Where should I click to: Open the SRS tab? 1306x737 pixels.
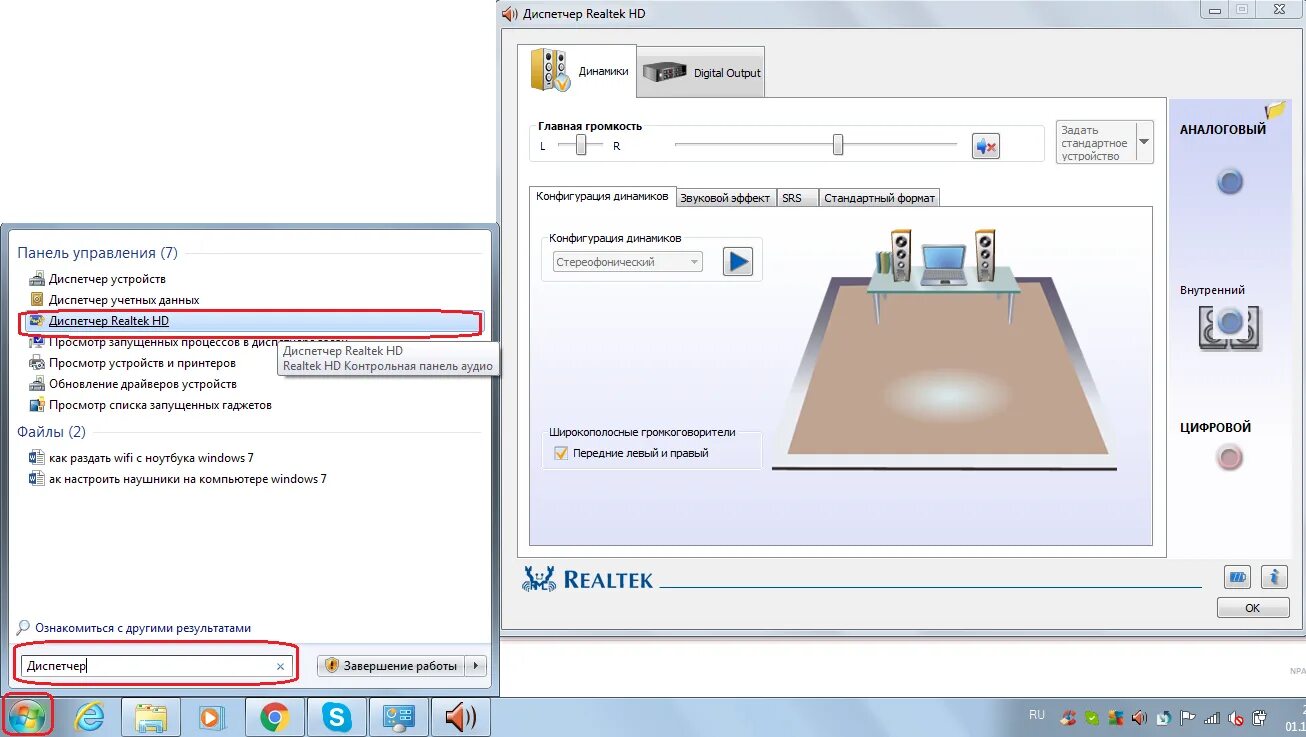click(796, 198)
